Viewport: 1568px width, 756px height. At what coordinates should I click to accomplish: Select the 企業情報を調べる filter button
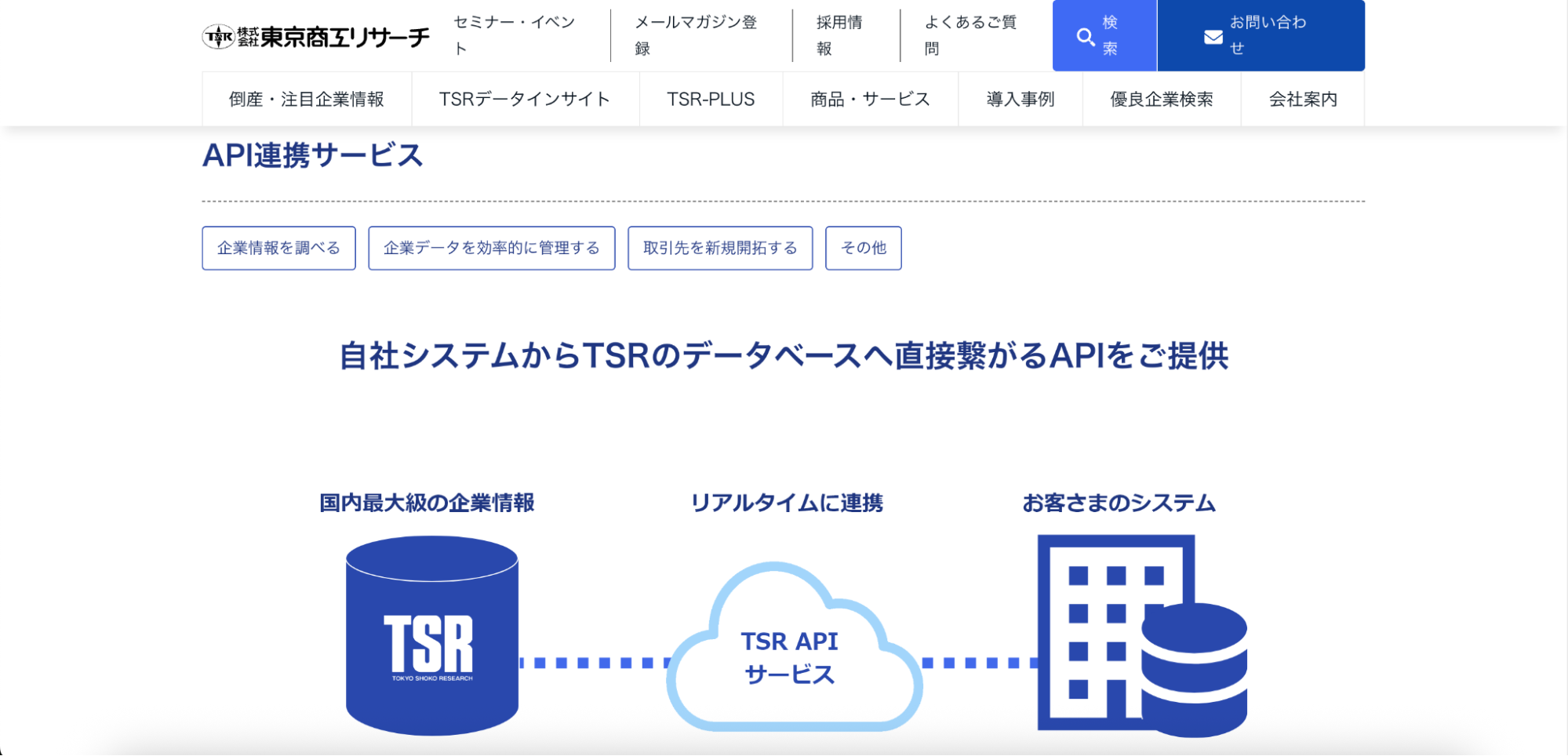[278, 248]
